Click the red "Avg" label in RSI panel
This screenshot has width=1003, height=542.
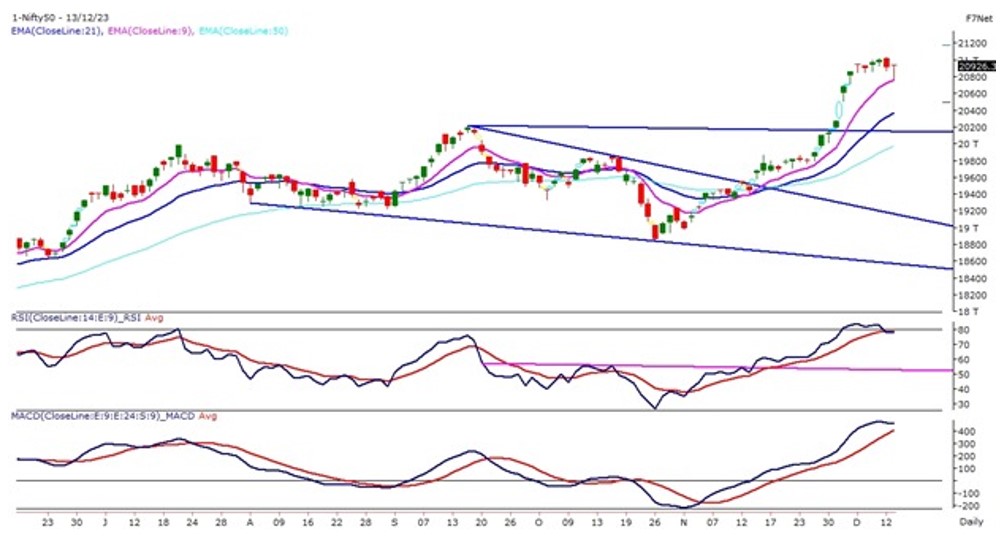coord(154,318)
